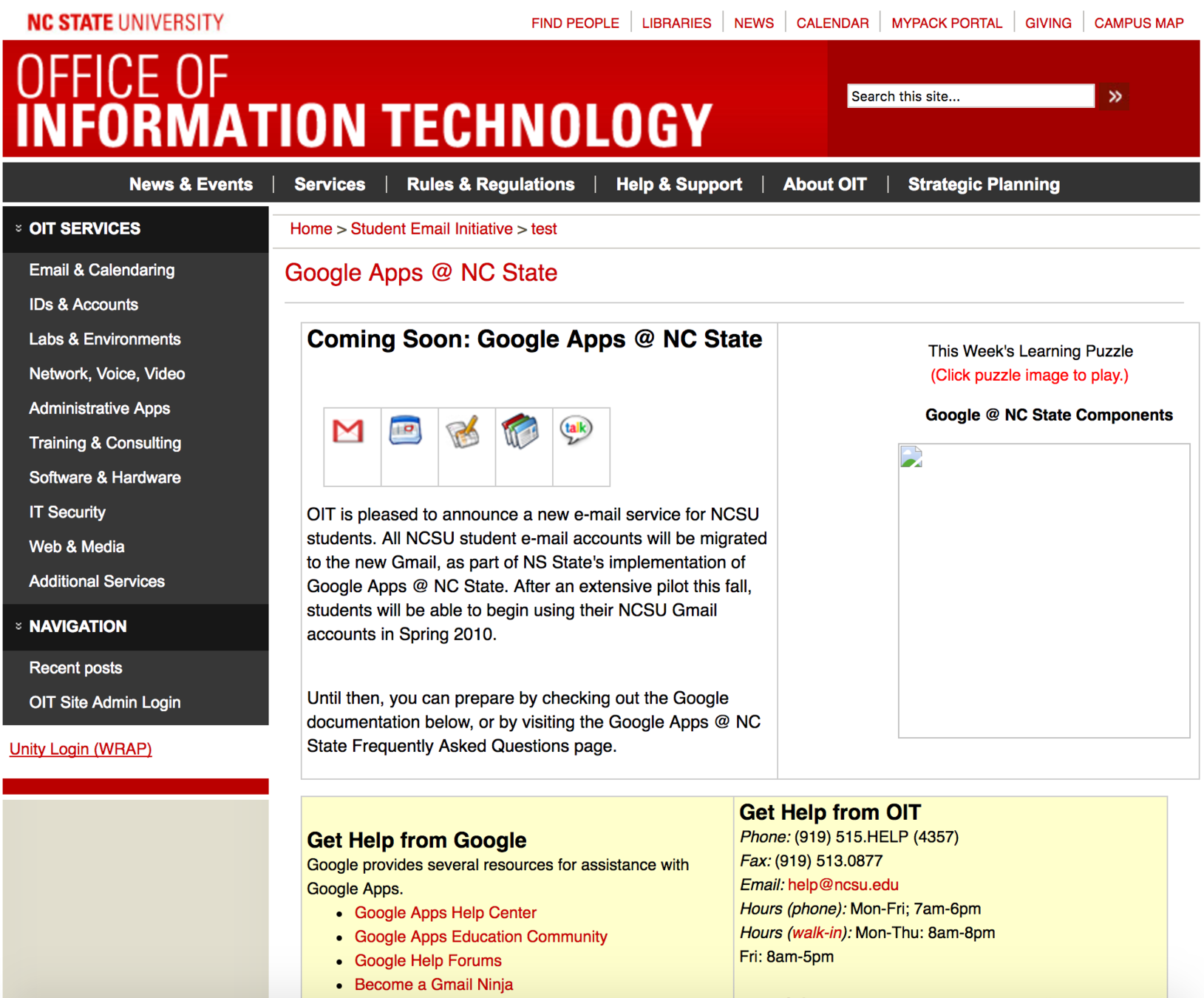Open the Help & Support menu

(679, 184)
